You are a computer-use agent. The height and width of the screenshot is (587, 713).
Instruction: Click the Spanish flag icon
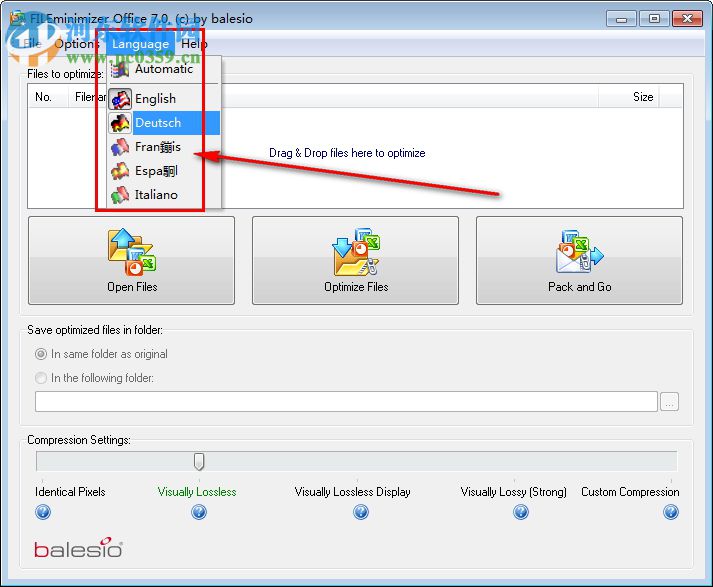(121, 171)
